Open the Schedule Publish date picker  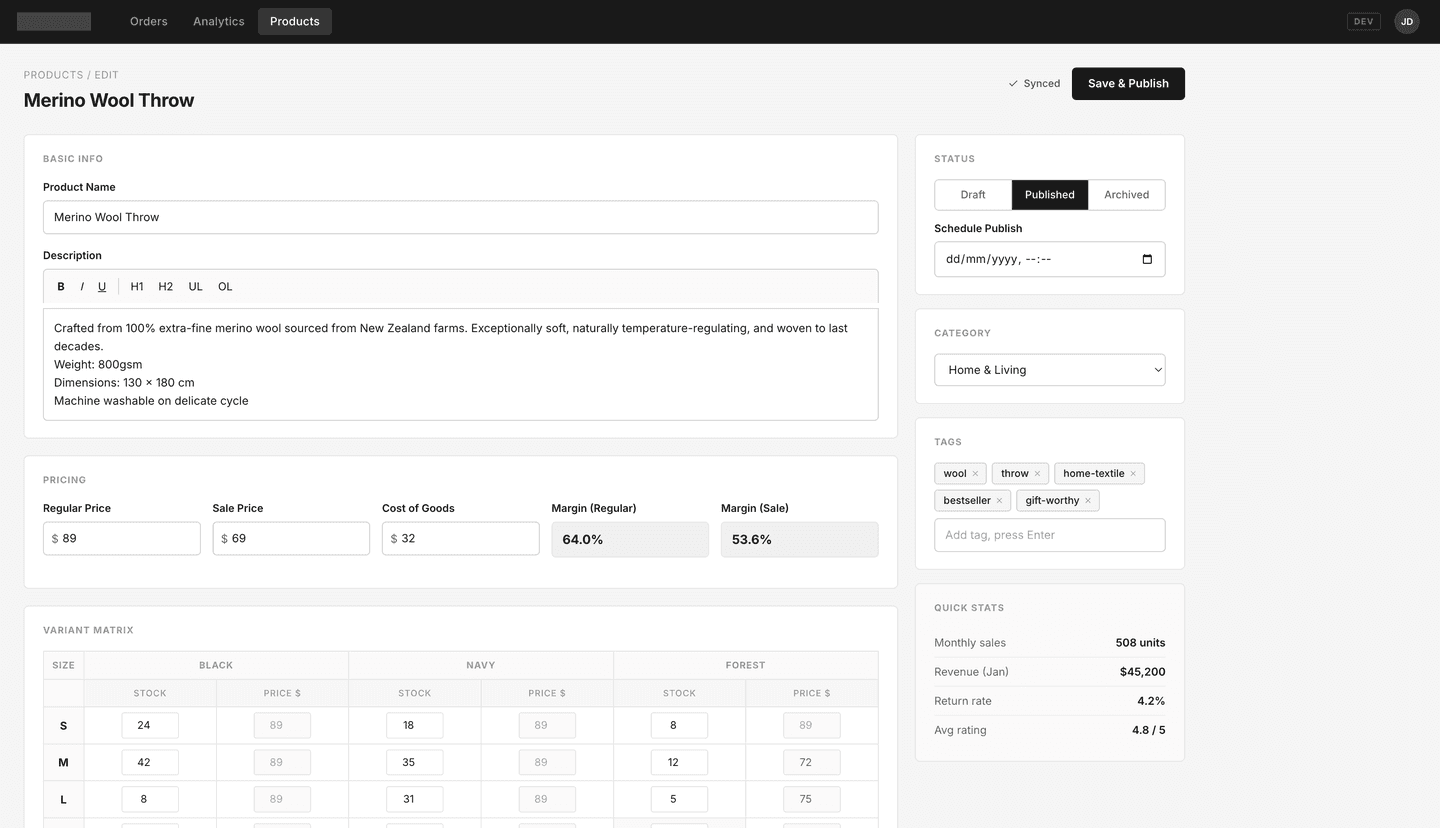1146,259
